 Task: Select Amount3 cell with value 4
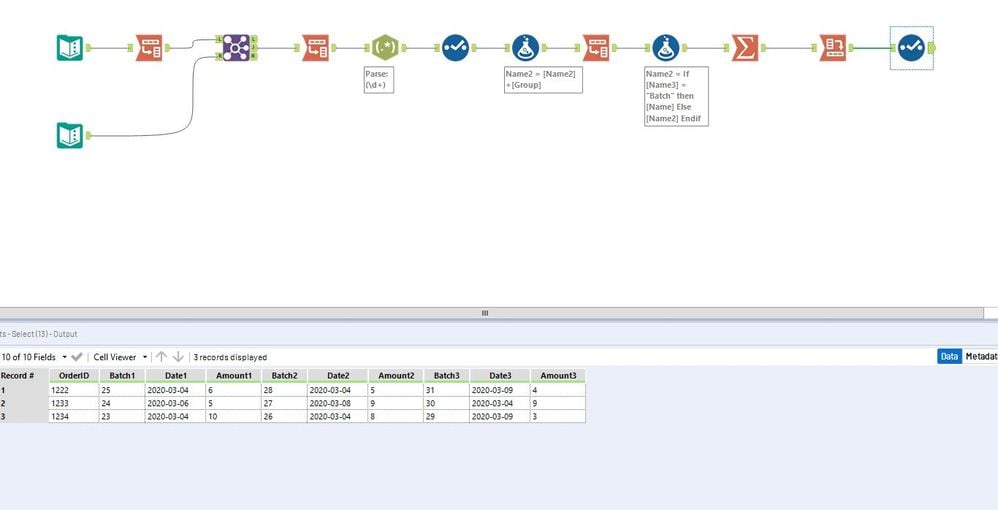[x=558, y=390]
